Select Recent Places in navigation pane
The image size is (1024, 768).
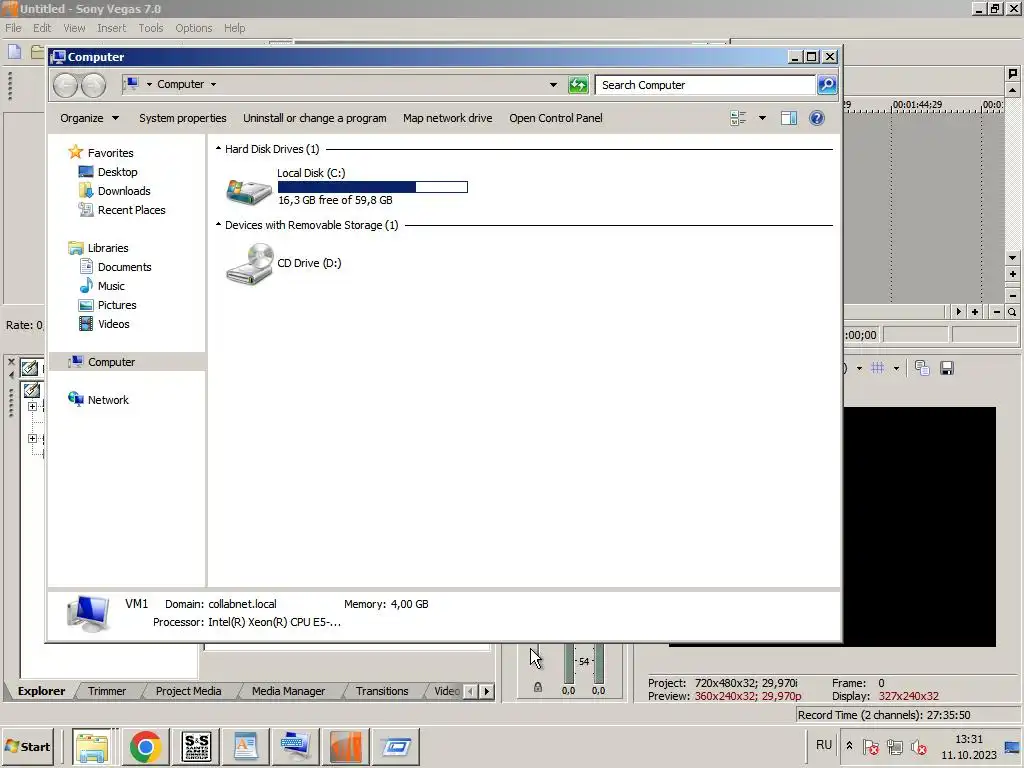click(131, 210)
